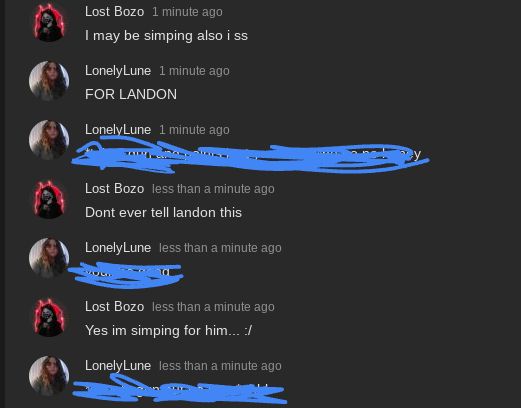521x408 pixels.
Task: Click '1 minute ago' timestamp of the topmost message
Action: click(x=187, y=12)
